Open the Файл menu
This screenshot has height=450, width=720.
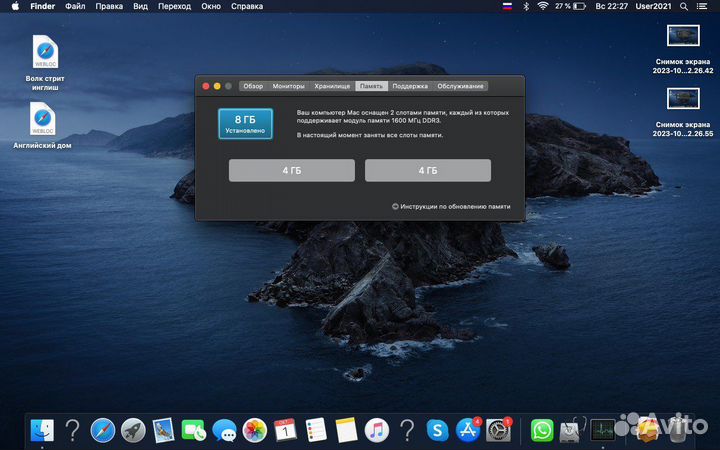(75, 6)
